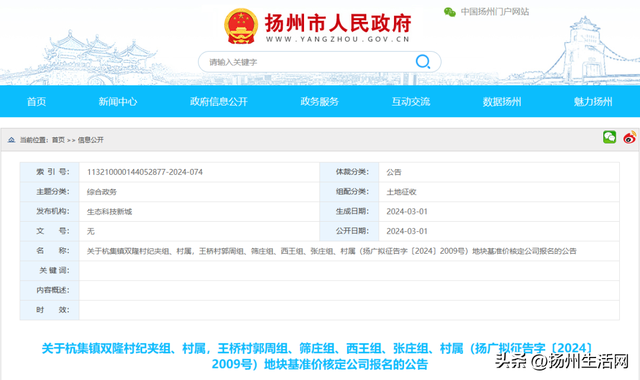Click the search magnifier icon

422,62
